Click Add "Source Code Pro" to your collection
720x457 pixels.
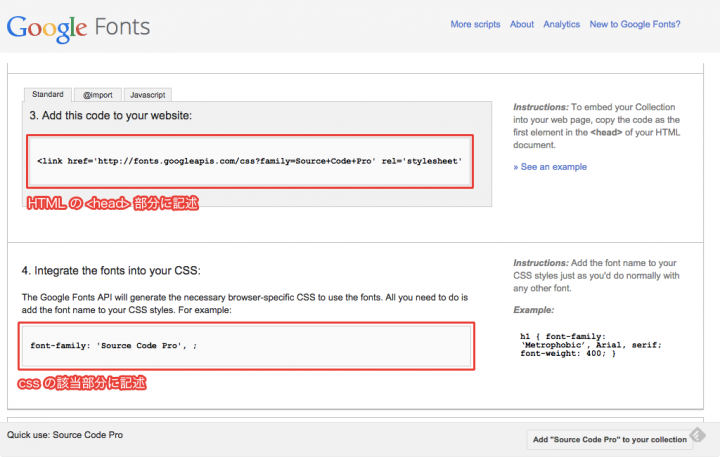(x=609, y=440)
